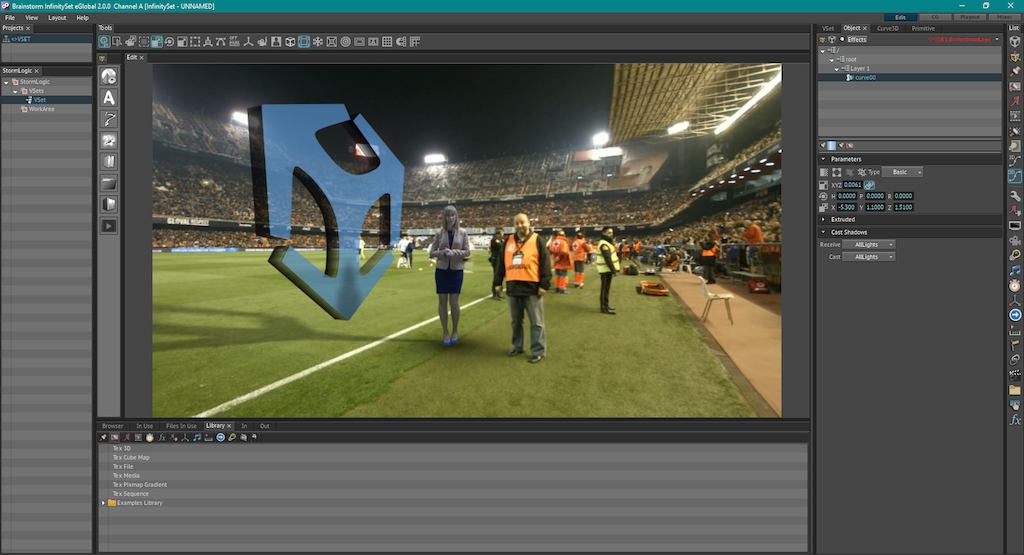This screenshot has width=1024, height=555.
Task: Toggle the XYZ uniform scale link button
Action: pos(868,185)
